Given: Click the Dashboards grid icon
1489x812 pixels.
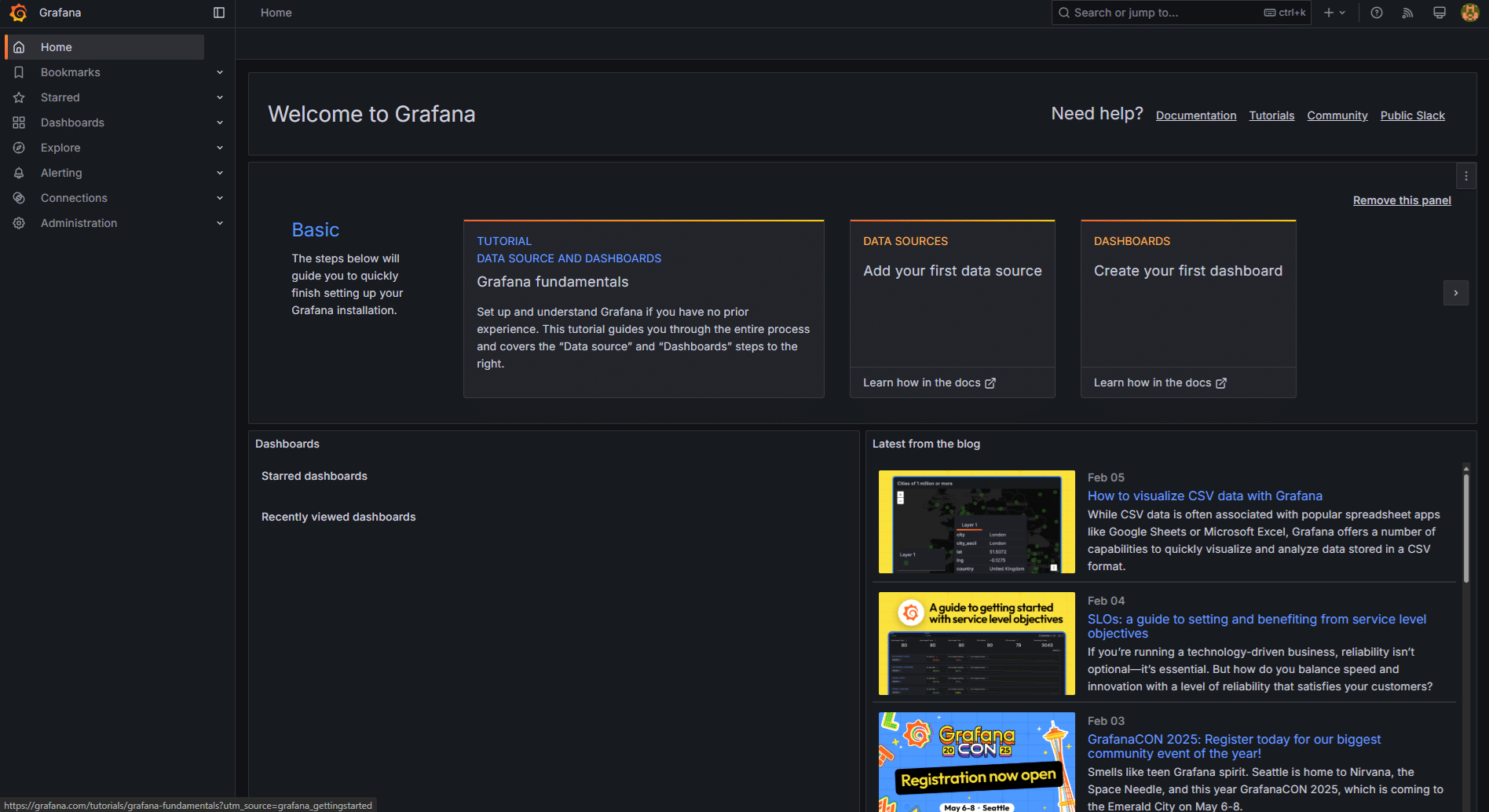Looking at the screenshot, I should pos(20,123).
